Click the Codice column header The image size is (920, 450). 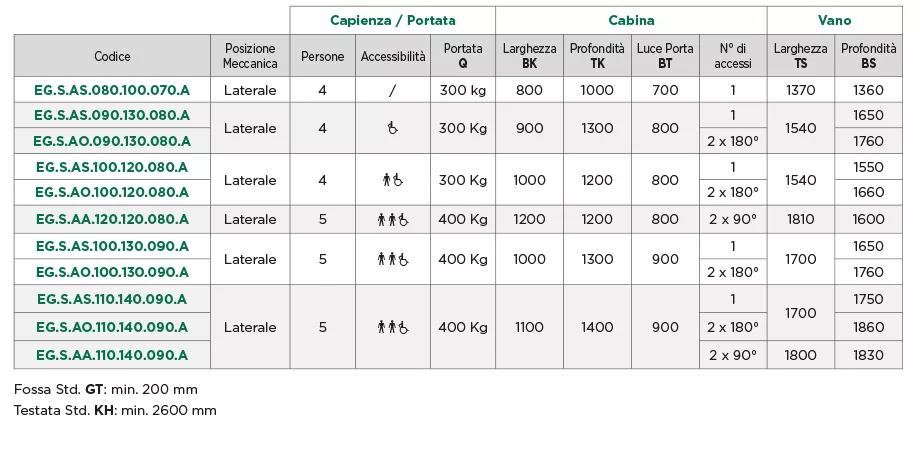point(112,56)
